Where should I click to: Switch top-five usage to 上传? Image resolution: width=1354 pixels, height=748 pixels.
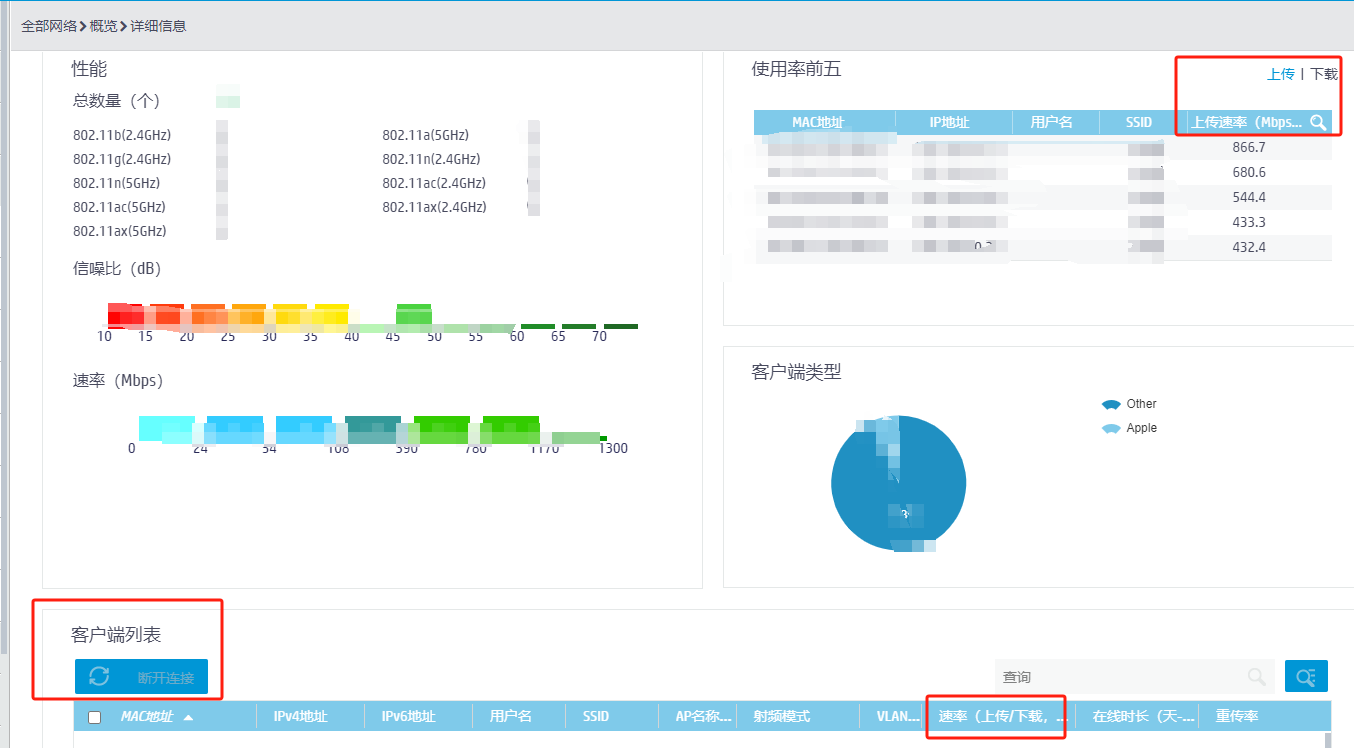coord(1281,74)
